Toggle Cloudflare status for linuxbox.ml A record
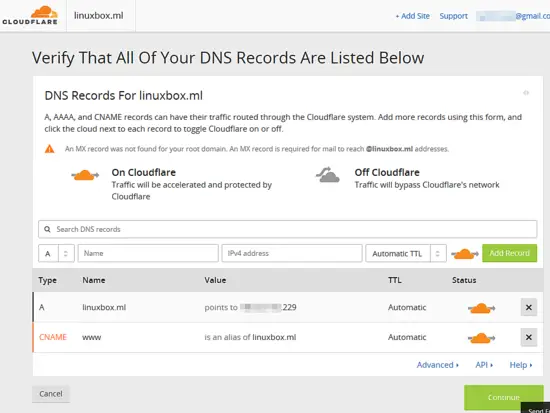 point(481,308)
